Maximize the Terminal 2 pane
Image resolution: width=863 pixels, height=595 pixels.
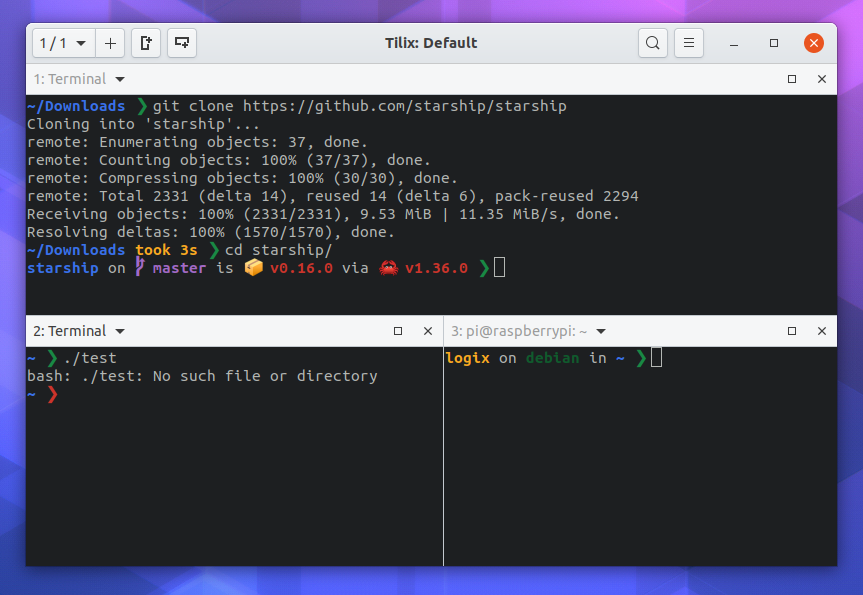pos(397,330)
